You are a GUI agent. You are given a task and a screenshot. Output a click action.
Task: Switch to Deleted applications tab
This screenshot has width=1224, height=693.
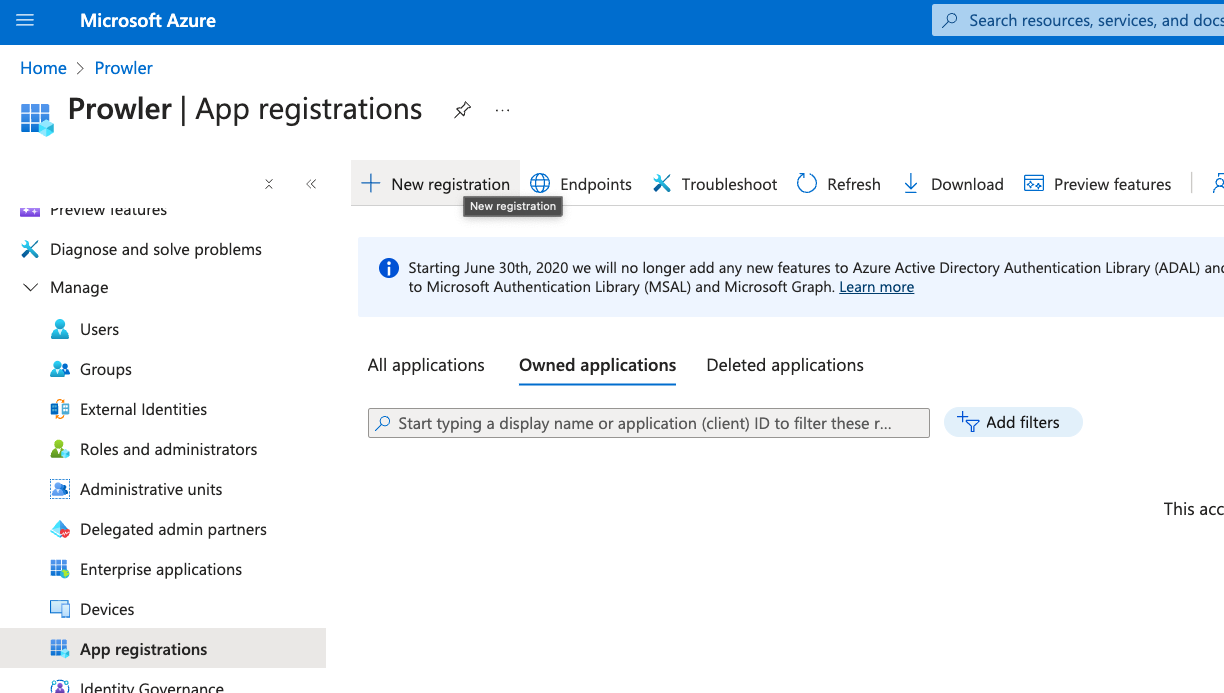coord(785,365)
